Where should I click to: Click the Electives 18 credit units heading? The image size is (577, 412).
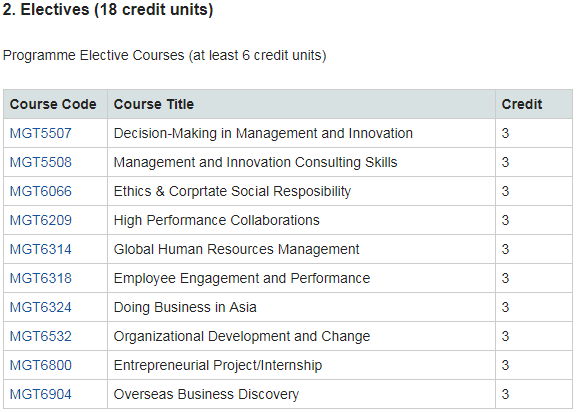pos(108,10)
